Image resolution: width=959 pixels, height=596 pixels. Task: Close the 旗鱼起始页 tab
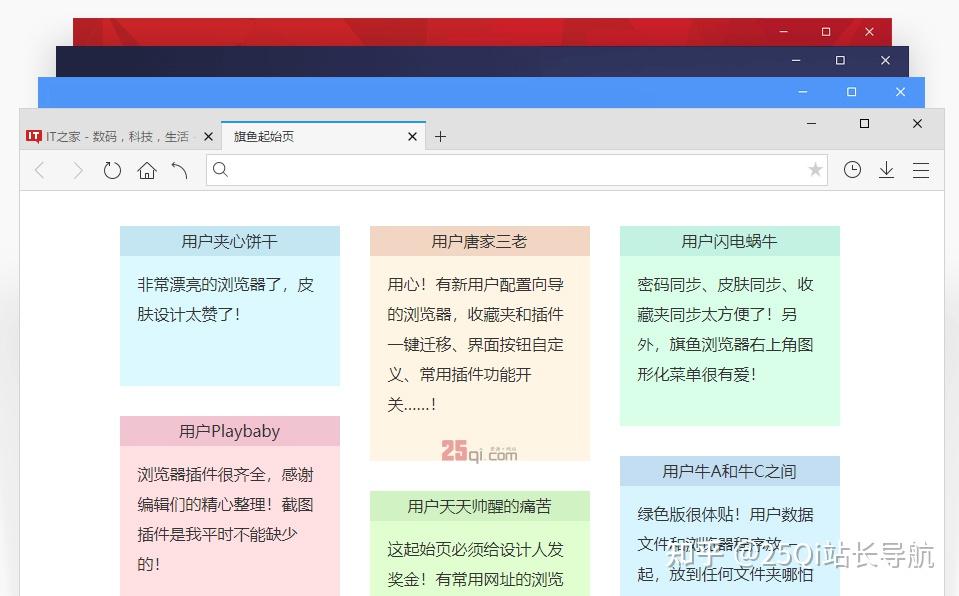click(411, 136)
